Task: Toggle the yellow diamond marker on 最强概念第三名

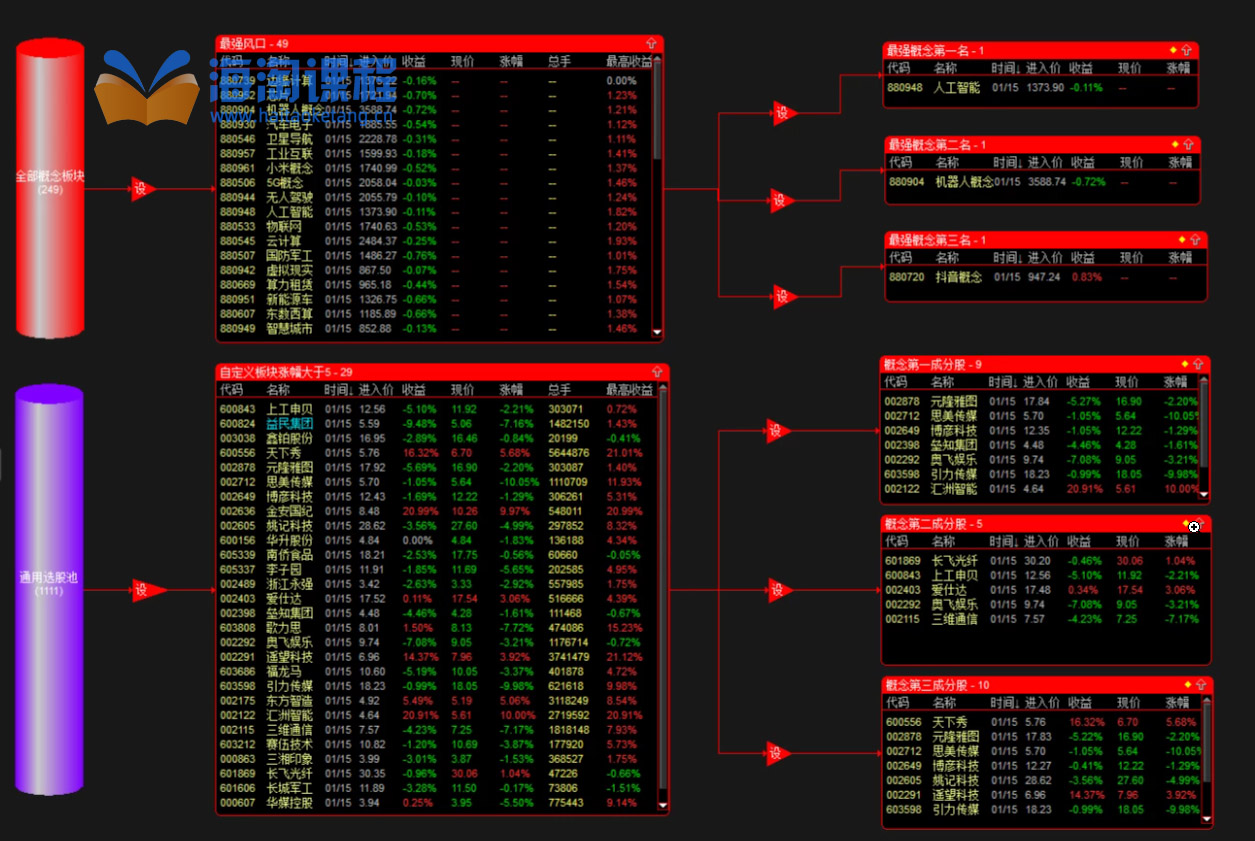Action: 1182,239
